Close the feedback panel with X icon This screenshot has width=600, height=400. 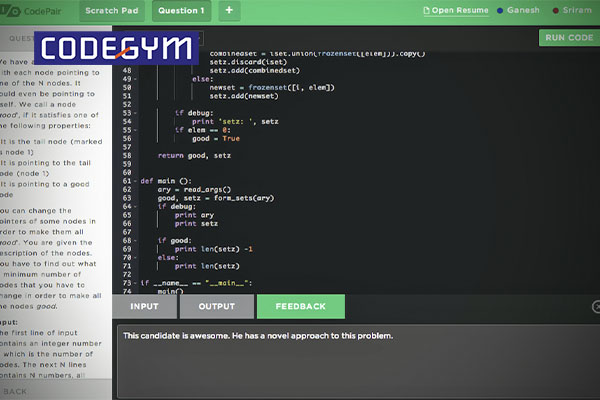pos(596,307)
